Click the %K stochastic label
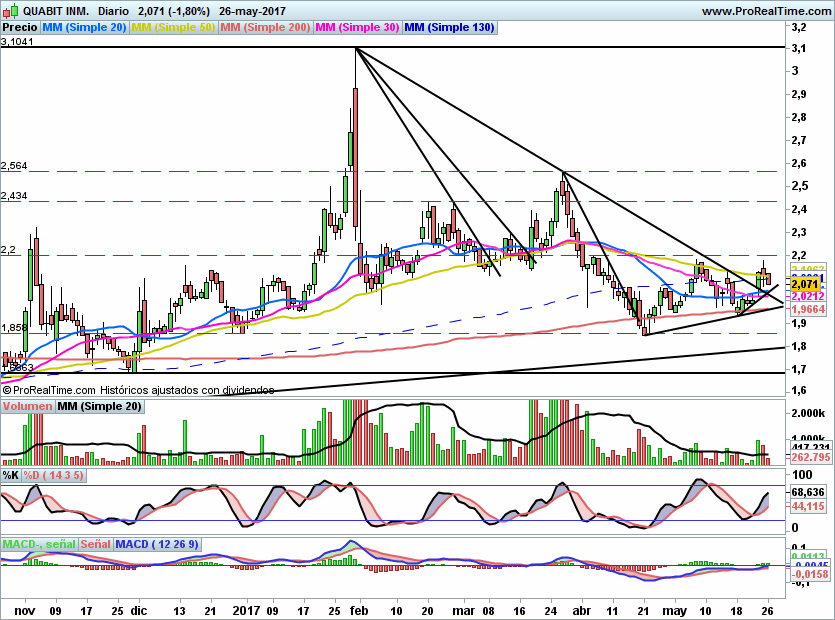The width and height of the screenshot is (835, 620). point(11,475)
